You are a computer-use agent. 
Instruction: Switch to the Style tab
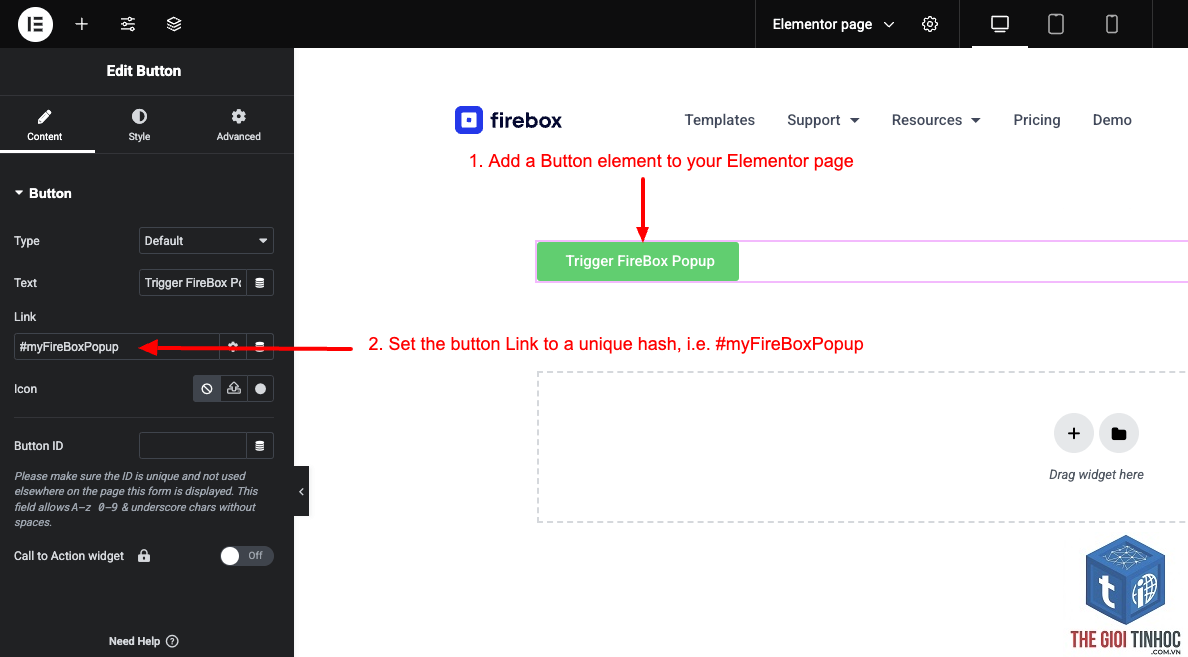pos(139,125)
